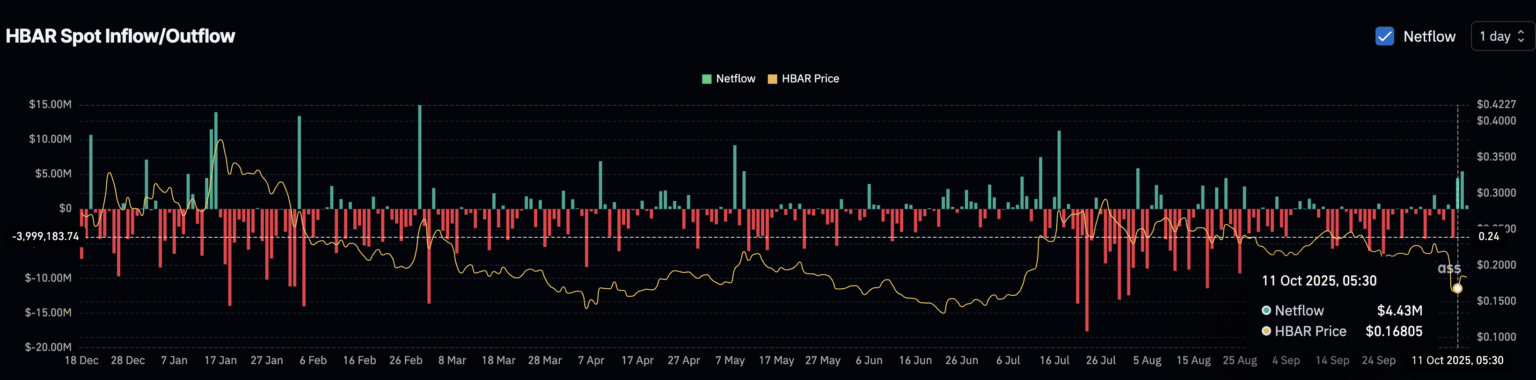The image size is (1536, 380).
Task: Click the HBAR Spot Inflow/Outflow title
Action: [121, 37]
